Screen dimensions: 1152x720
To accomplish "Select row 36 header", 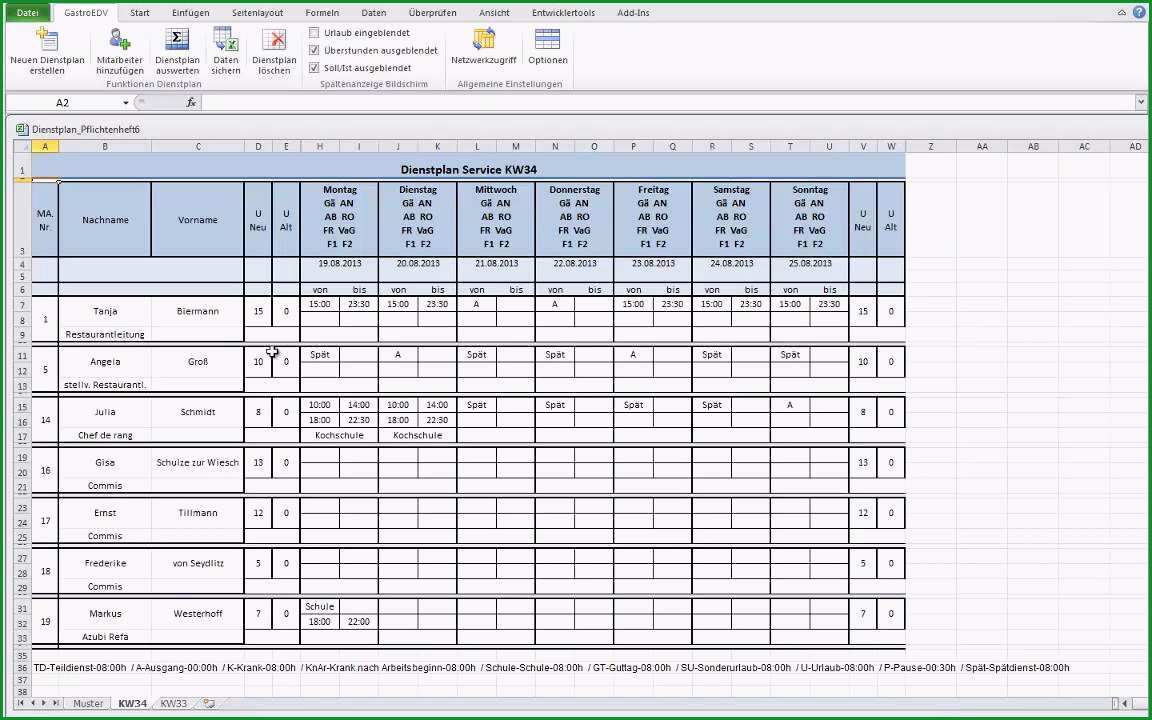I will 22,668.
